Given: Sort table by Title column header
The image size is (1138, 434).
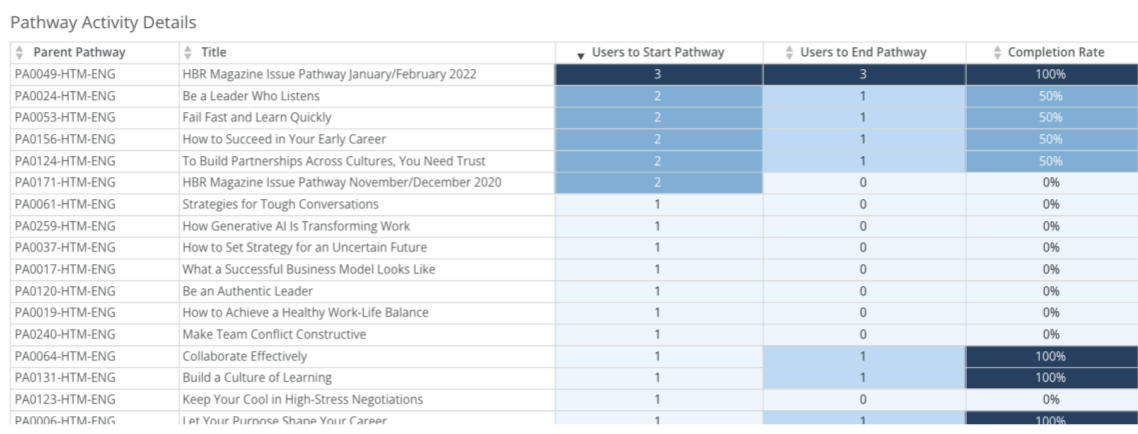Looking at the screenshot, I should click(213, 52).
